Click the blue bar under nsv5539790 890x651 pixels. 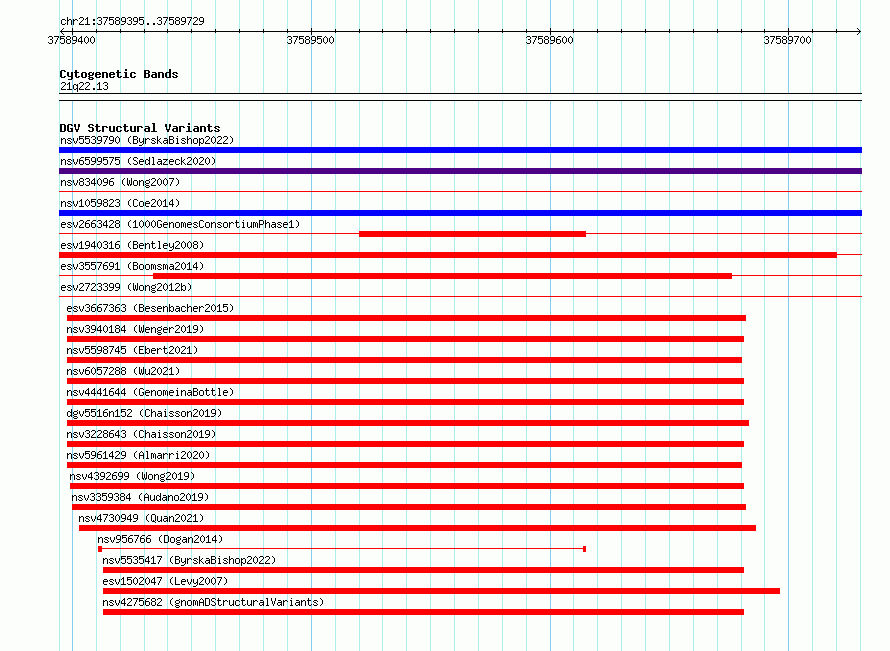(460, 150)
